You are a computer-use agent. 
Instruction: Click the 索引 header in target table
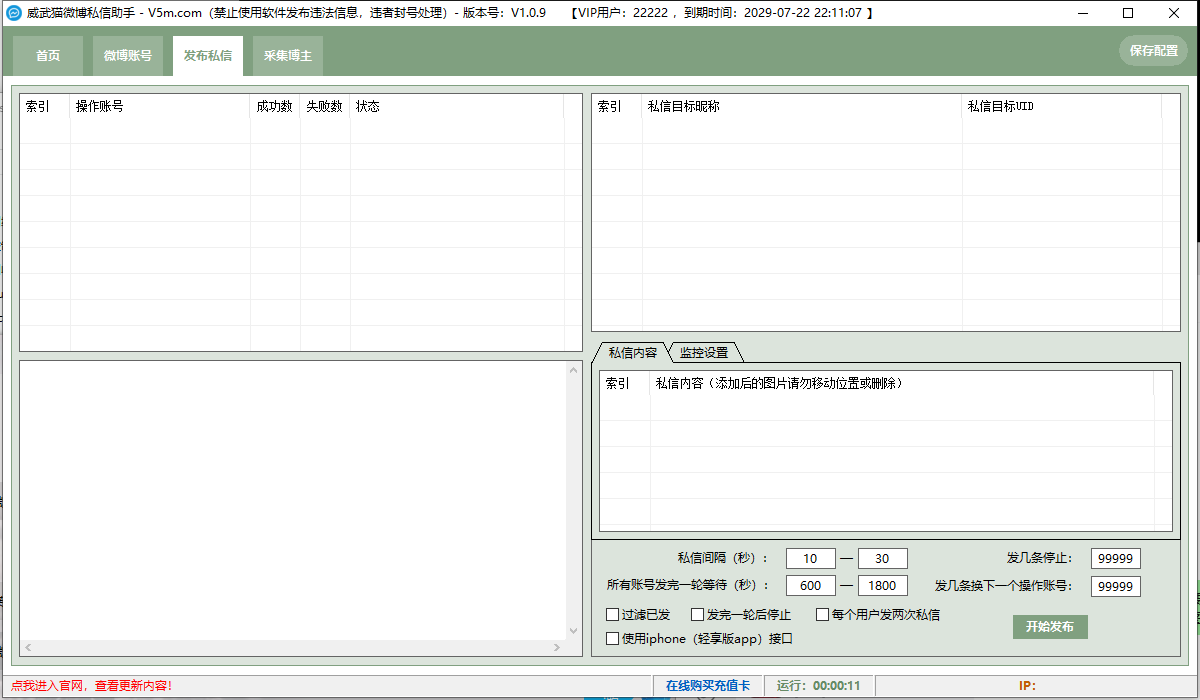pyautogui.click(x=617, y=106)
